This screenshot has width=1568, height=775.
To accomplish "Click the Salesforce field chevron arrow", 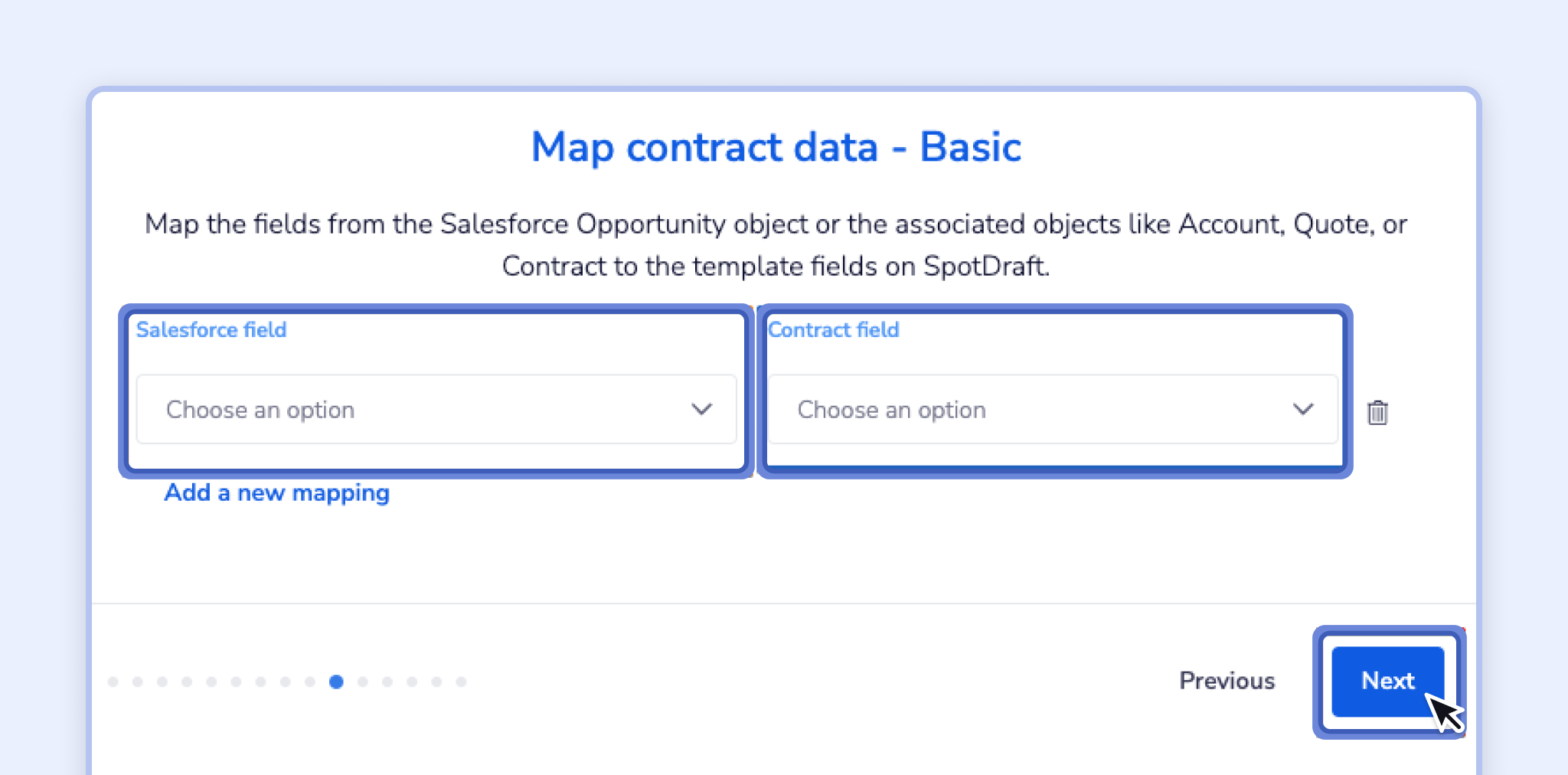I will (x=701, y=410).
